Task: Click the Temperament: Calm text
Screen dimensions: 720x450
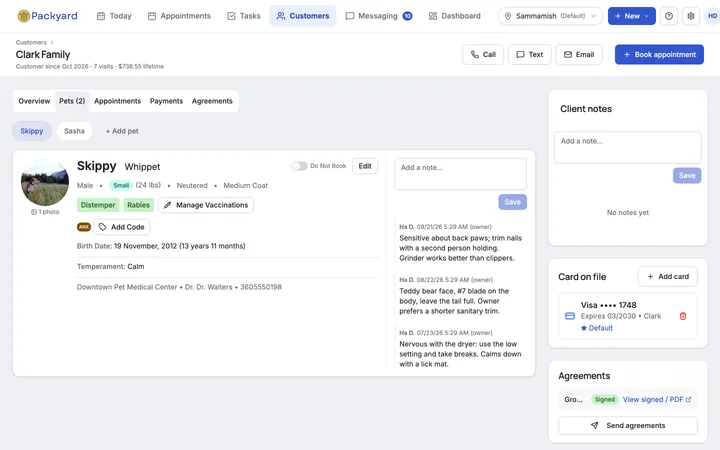Action: click(x=110, y=266)
